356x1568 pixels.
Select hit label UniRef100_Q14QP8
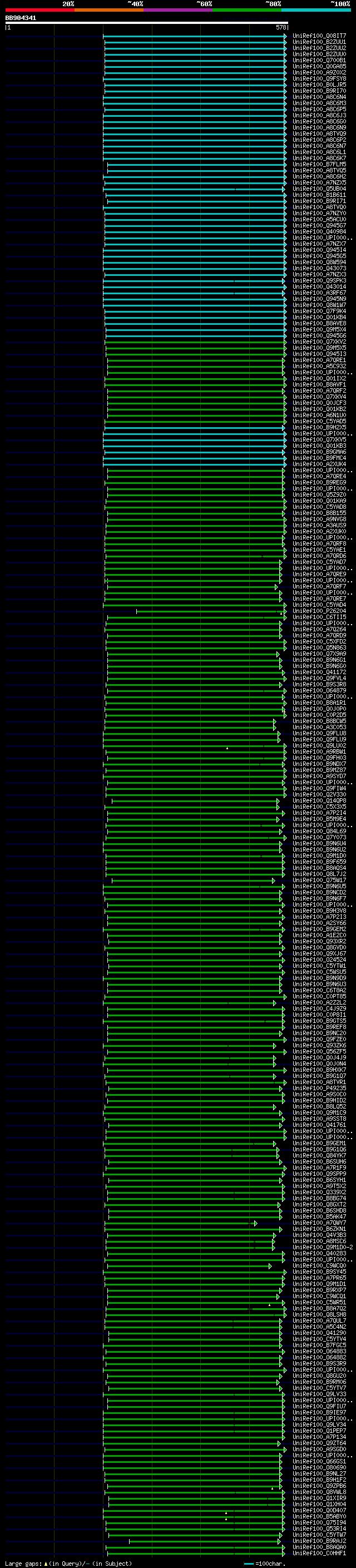coord(319,800)
